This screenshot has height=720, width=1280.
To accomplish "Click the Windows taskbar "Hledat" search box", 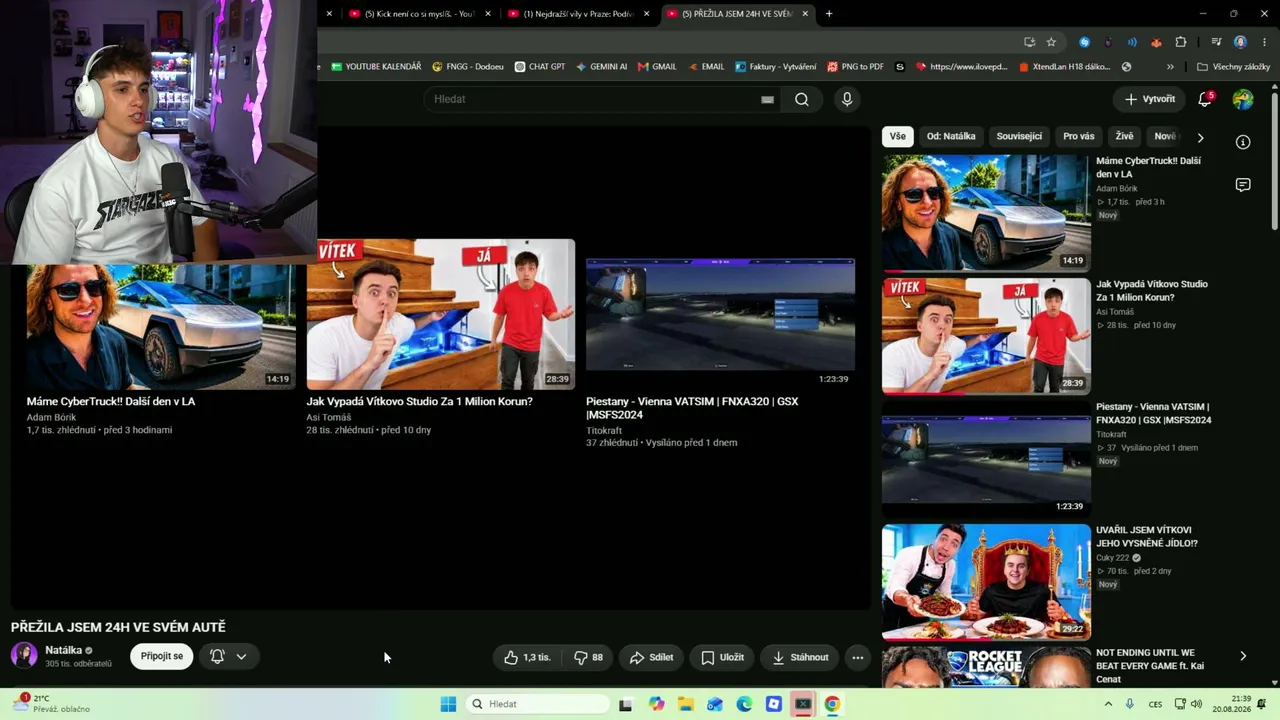I will pyautogui.click(x=537, y=704).
